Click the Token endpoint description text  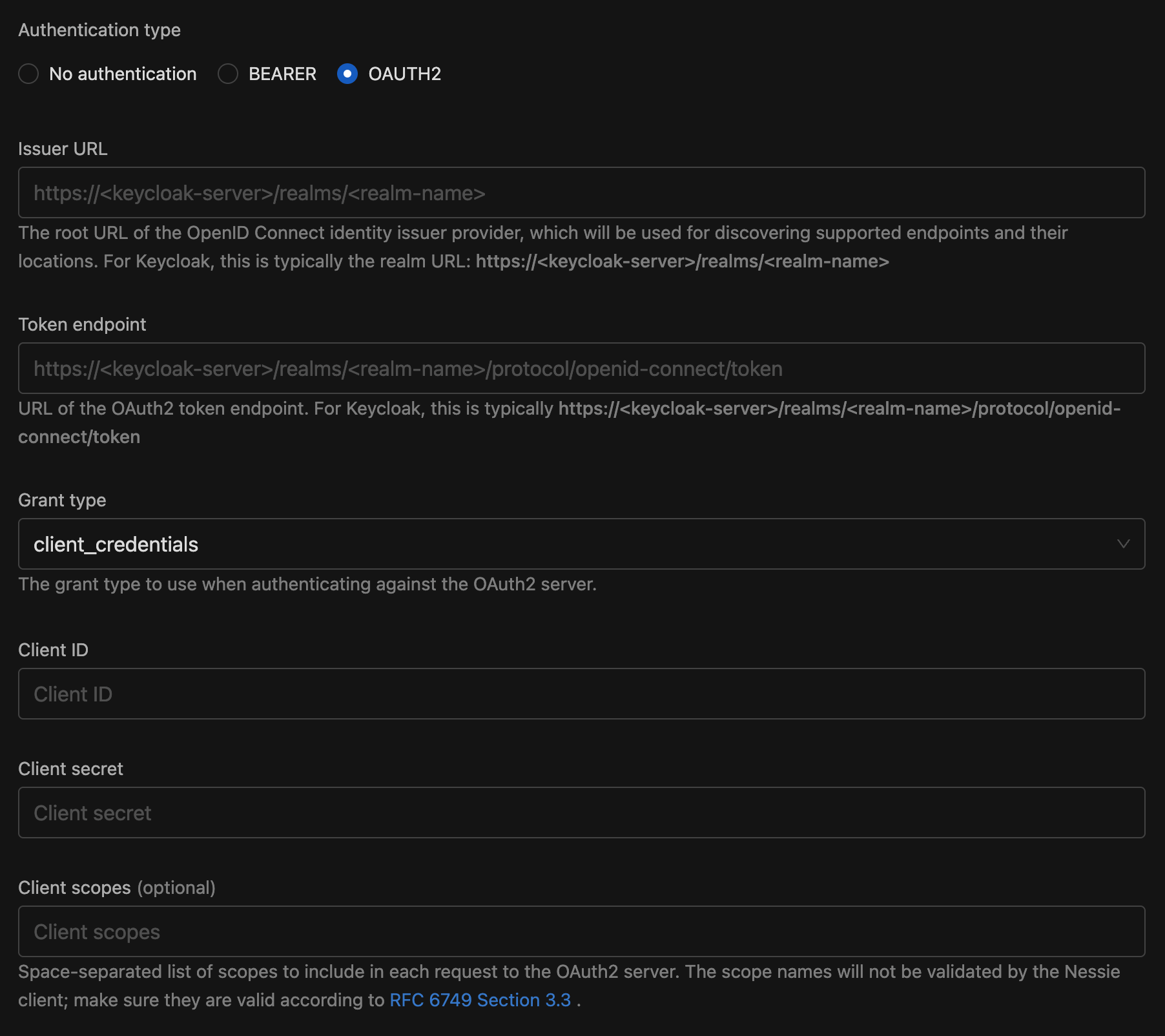point(570,422)
